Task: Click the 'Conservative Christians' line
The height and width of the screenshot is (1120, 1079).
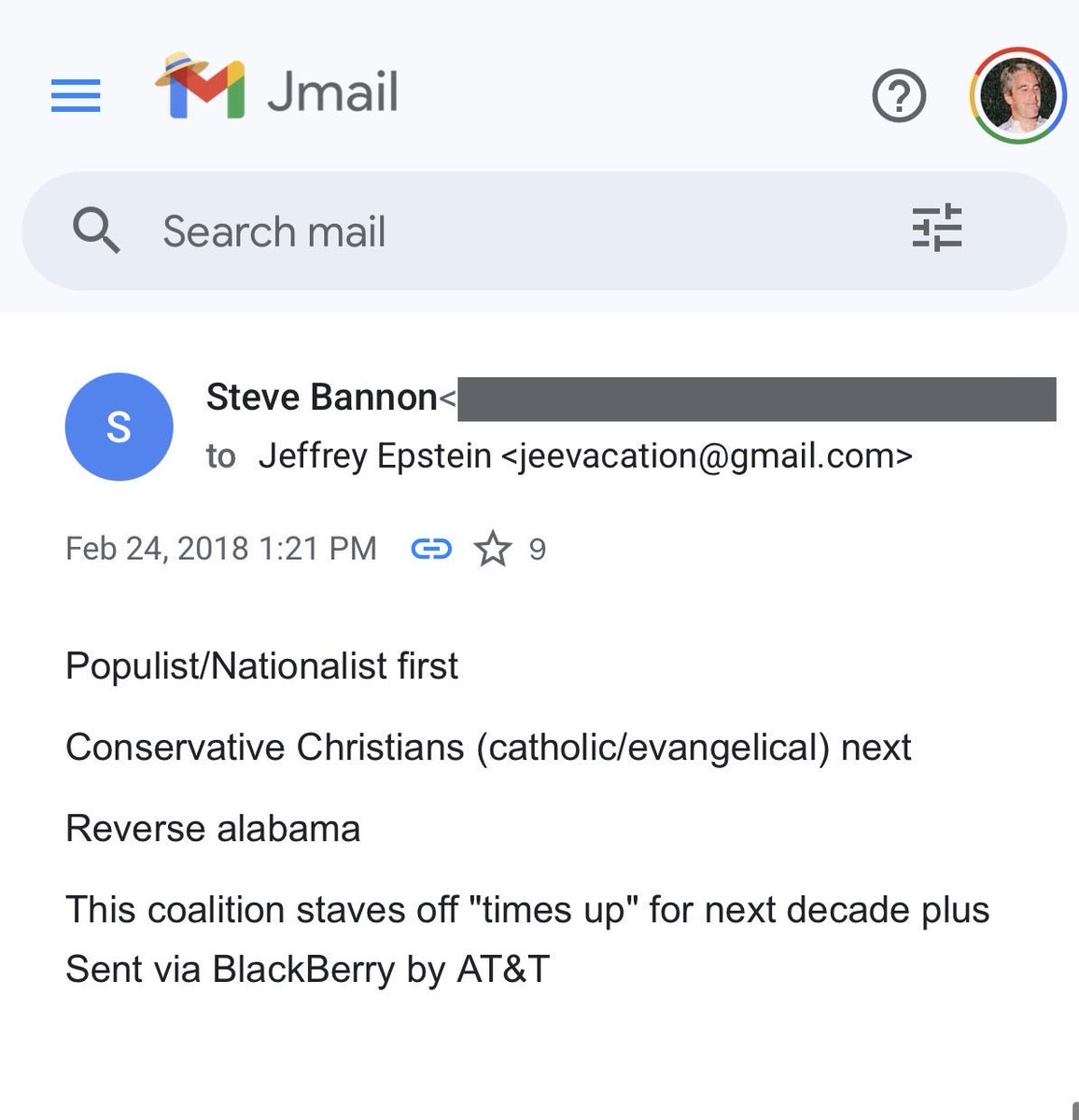Action: (x=488, y=748)
